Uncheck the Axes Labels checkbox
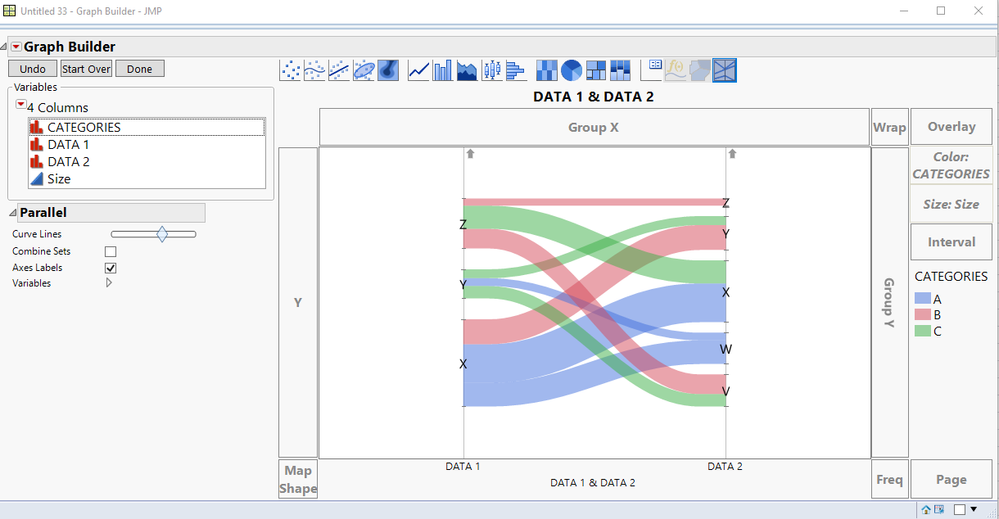The height and width of the screenshot is (519, 999). tap(111, 268)
